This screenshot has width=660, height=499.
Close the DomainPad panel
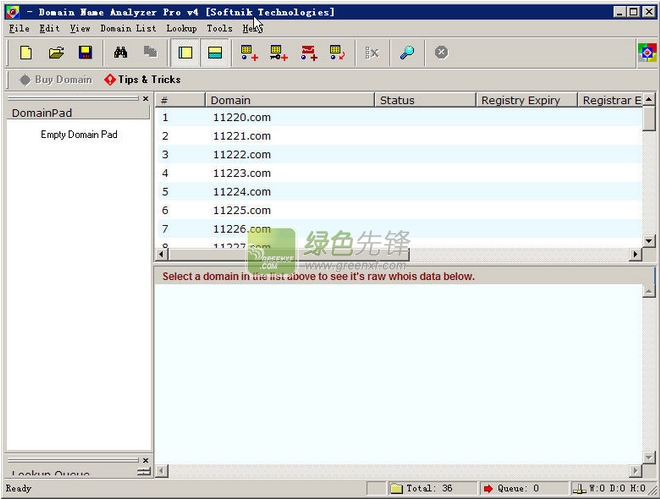click(x=146, y=98)
